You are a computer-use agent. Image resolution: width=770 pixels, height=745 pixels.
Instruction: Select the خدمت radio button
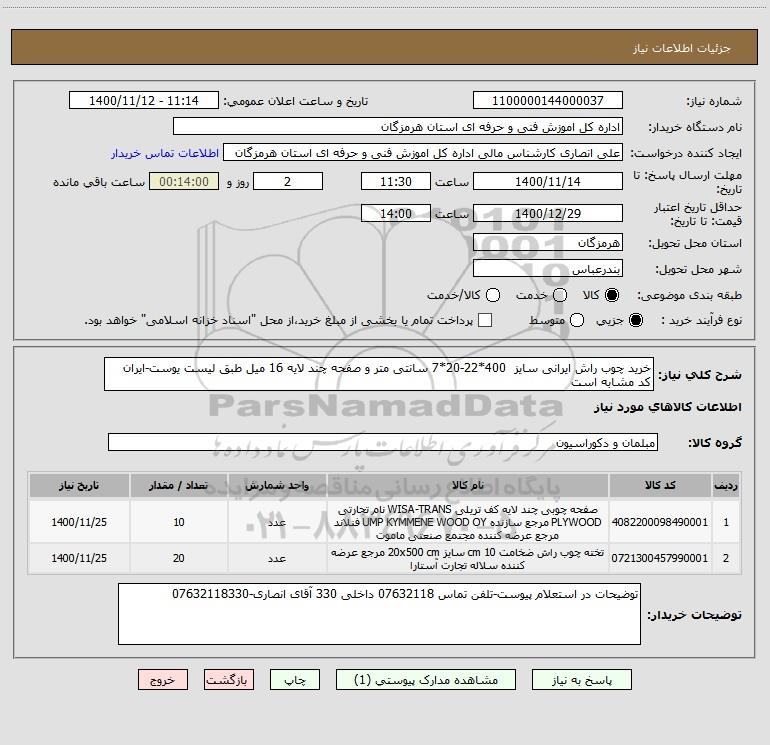560,295
